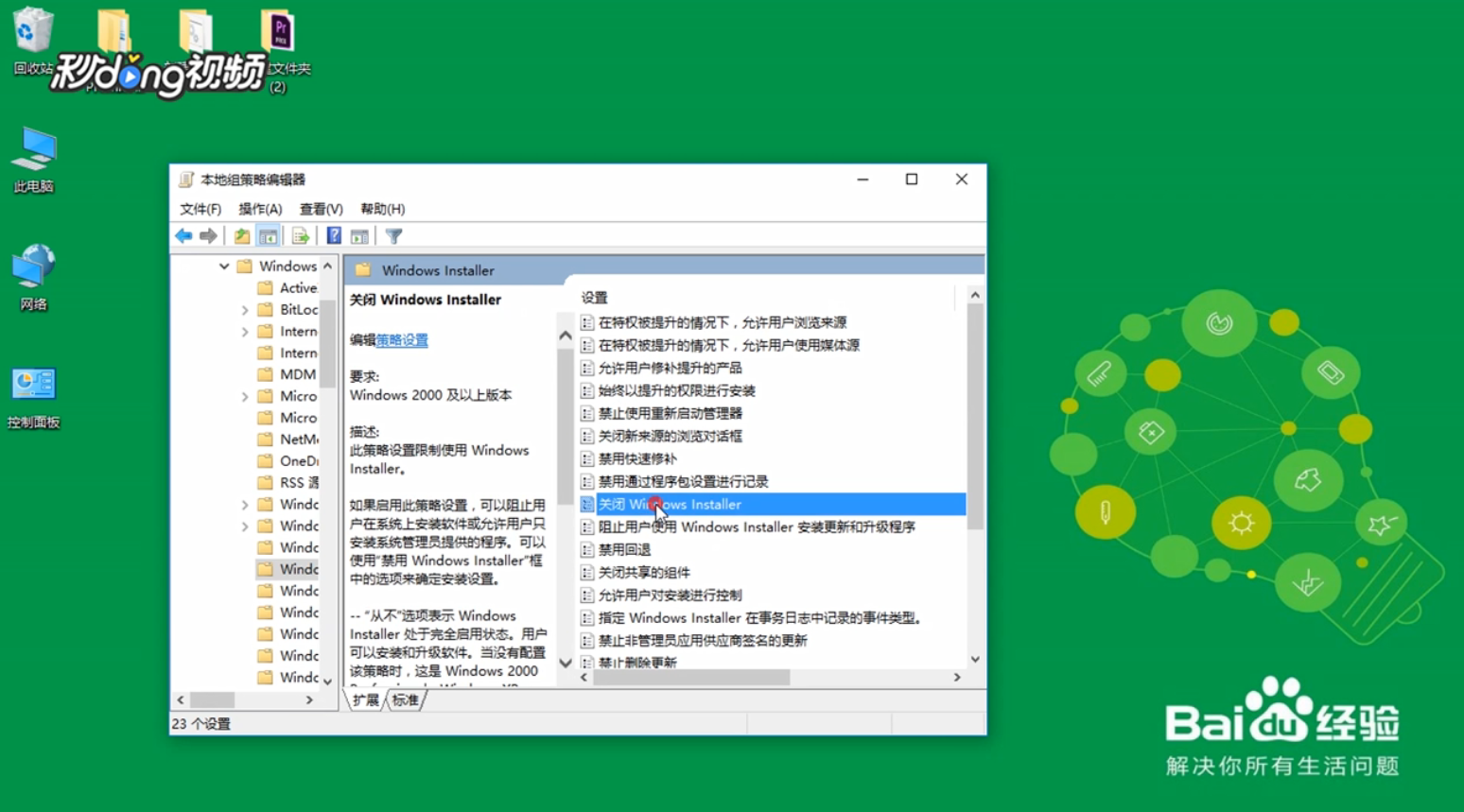Click the settings list horizontal scrollbar thumb
1464x812 pixels.
691,678
